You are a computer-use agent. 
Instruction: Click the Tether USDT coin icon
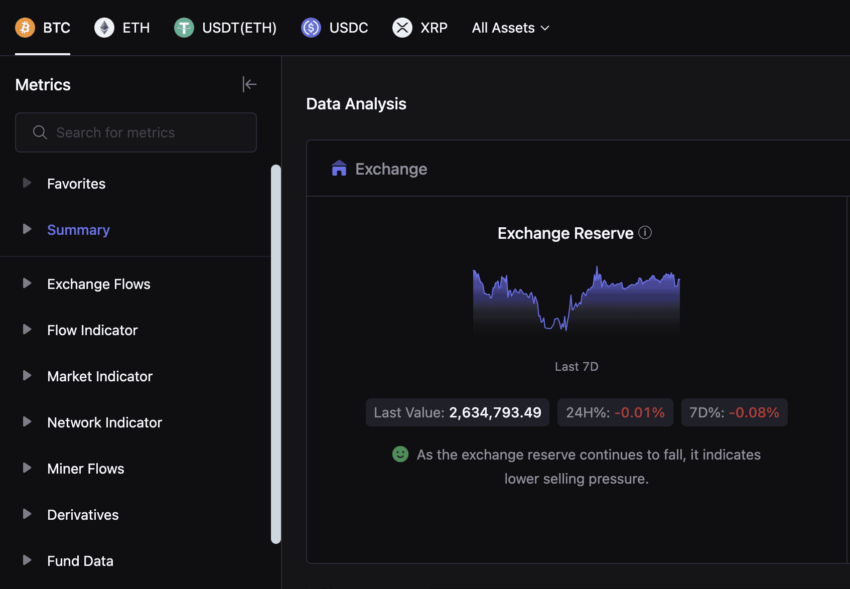[184, 28]
